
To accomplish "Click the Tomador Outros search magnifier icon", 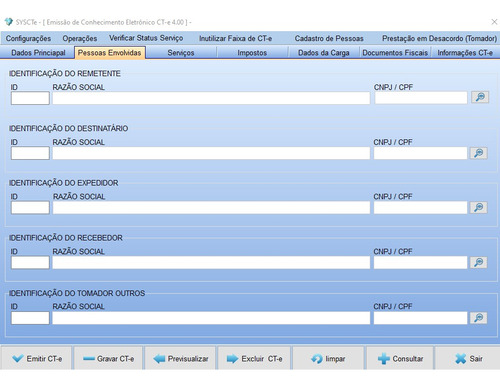I will (479, 318).
